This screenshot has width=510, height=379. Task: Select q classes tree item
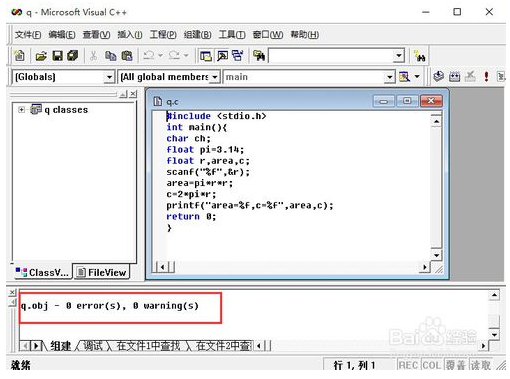click(66, 110)
